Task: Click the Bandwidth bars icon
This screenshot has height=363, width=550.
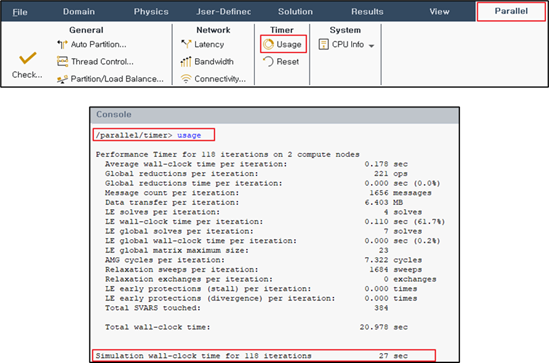Action: coord(186,62)
